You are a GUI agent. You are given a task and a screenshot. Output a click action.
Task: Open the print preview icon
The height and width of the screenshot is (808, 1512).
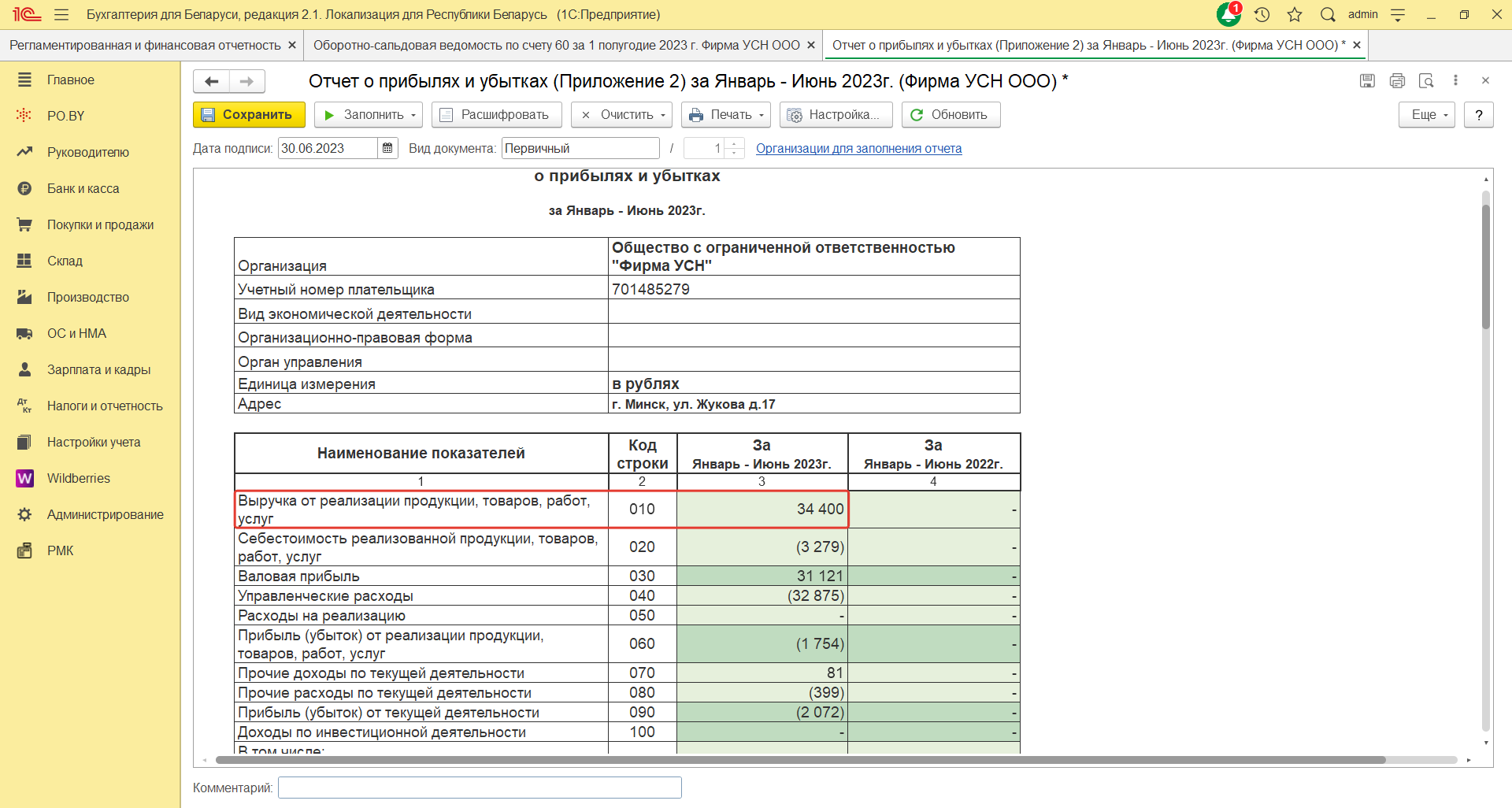coord(1426,80)
